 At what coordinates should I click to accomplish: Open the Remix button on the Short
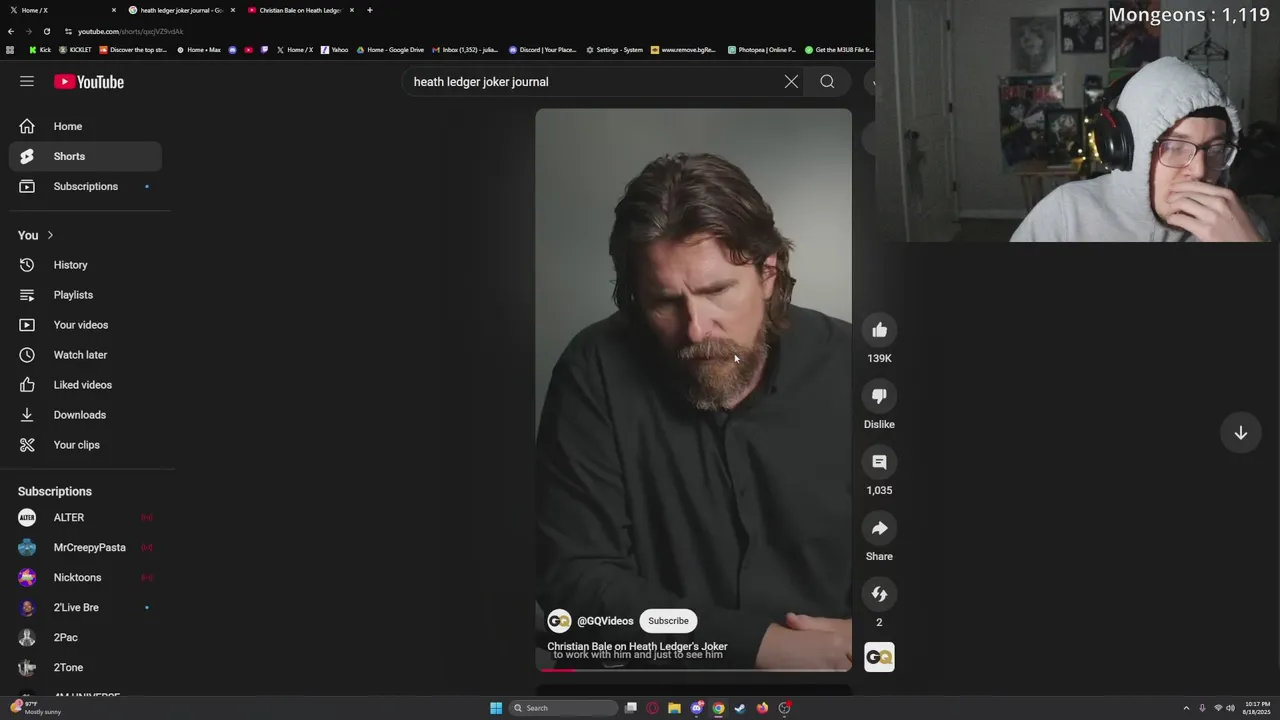[x=879, y=594]
